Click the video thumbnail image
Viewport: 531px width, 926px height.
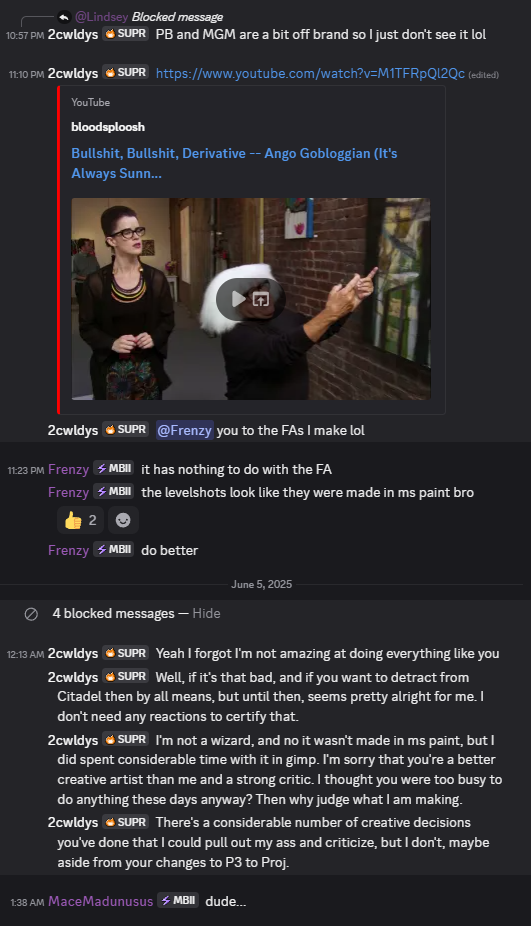tap(251, 299)
